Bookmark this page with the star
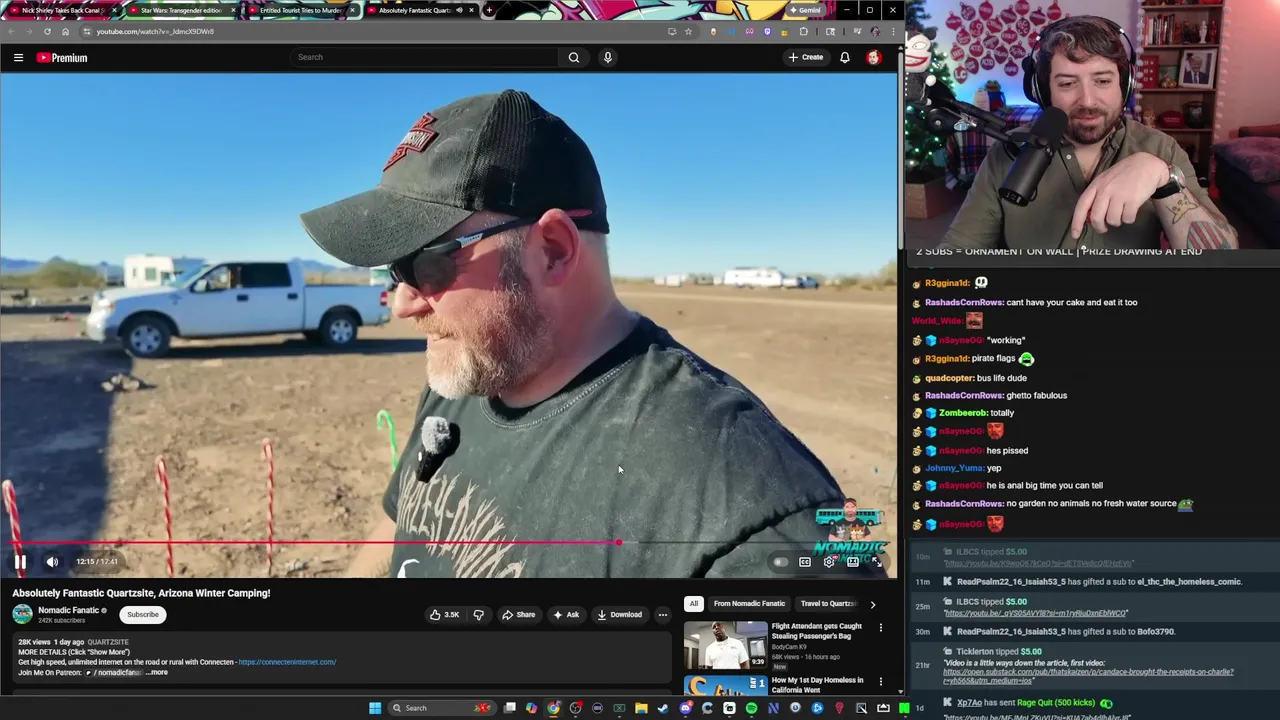This screenshot has height=720, width=1280. tap(688, 31)
